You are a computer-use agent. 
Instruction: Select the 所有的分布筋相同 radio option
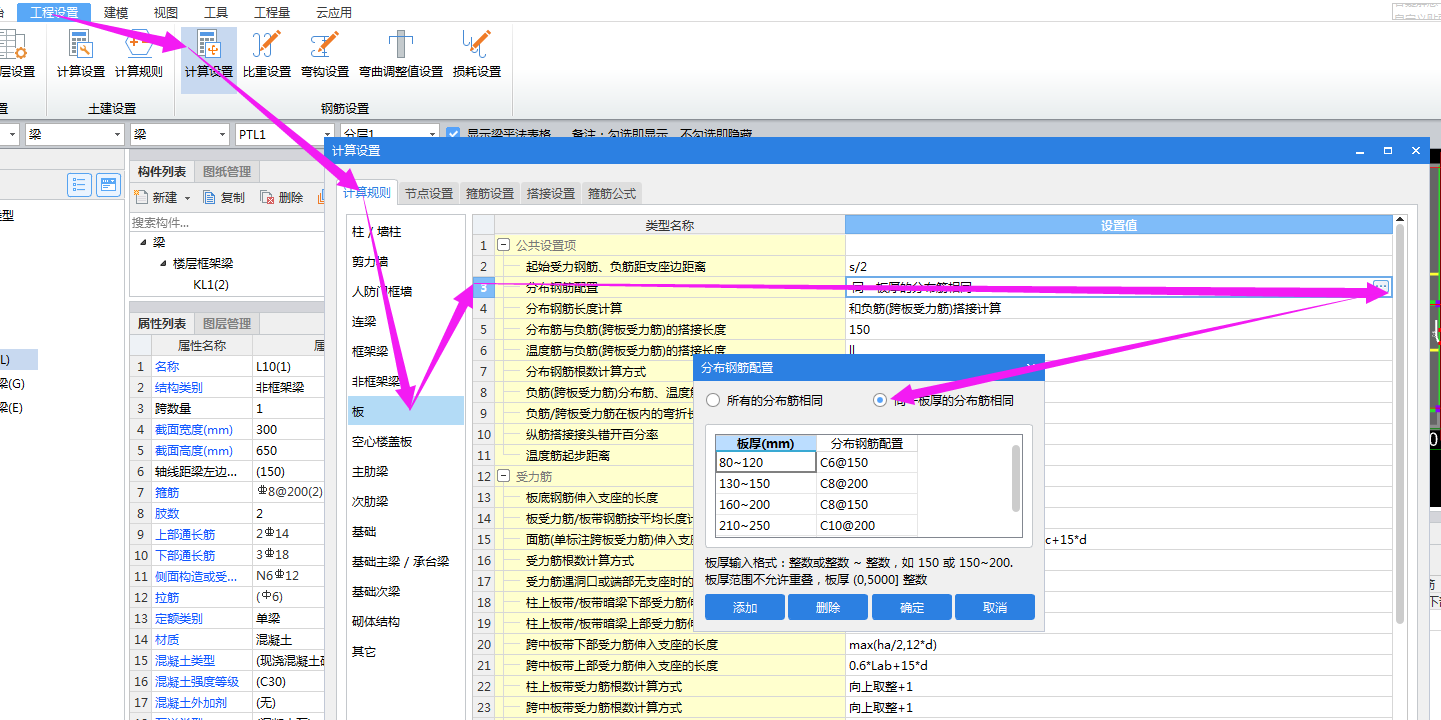(x=713, y=400)
